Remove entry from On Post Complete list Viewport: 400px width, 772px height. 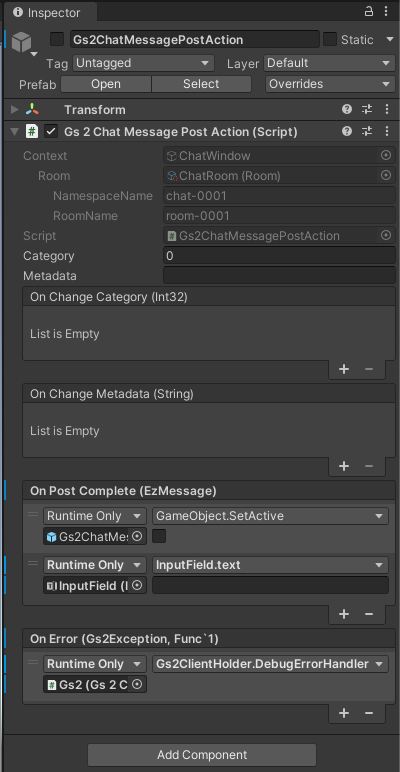click(369, 614)
